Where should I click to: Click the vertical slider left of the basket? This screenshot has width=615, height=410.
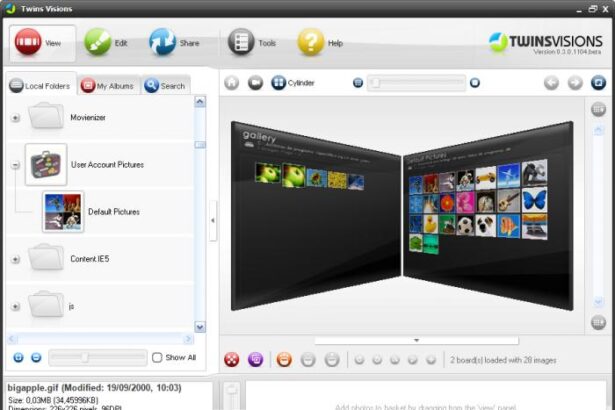pos(232,395)
